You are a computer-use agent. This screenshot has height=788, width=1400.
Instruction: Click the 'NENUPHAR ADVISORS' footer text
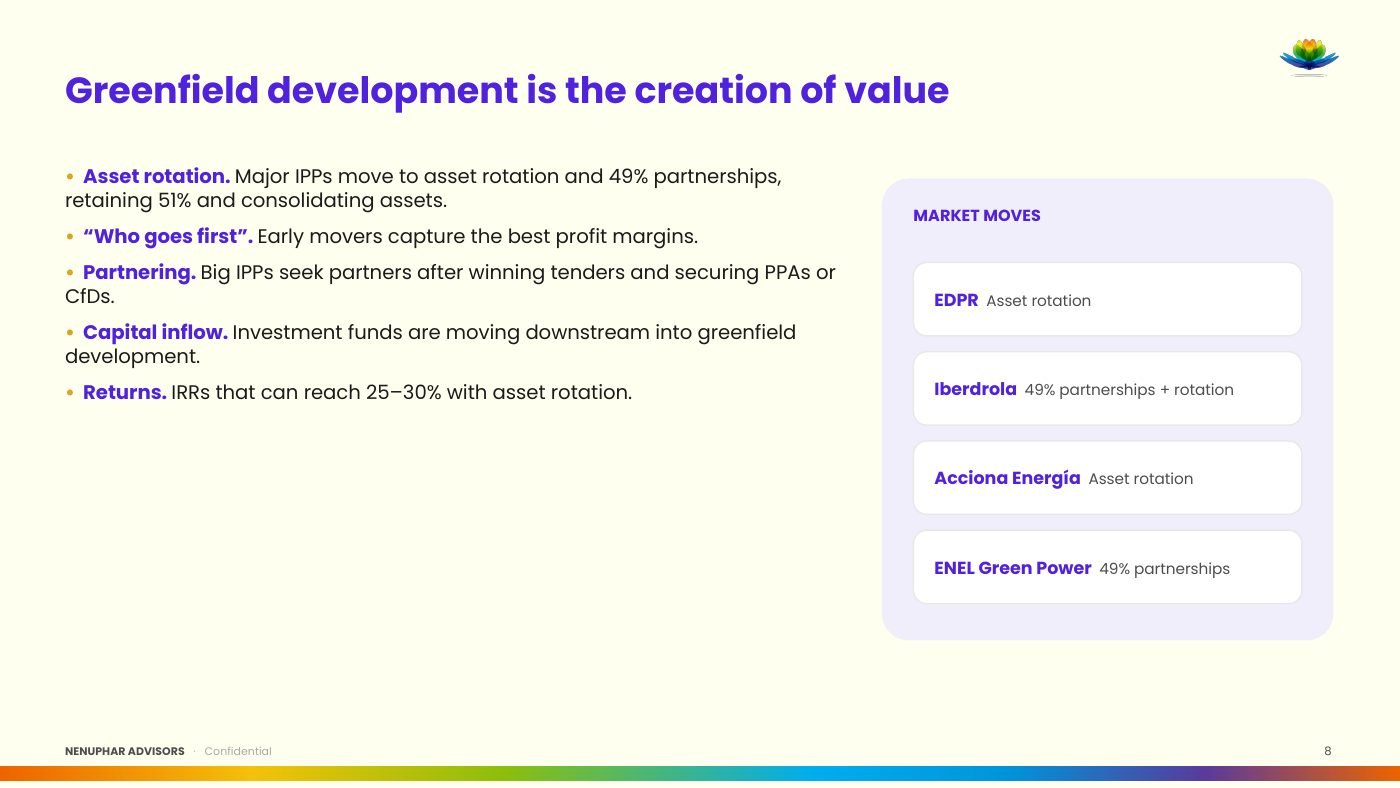pyautogui.click(x=125, y=751)
